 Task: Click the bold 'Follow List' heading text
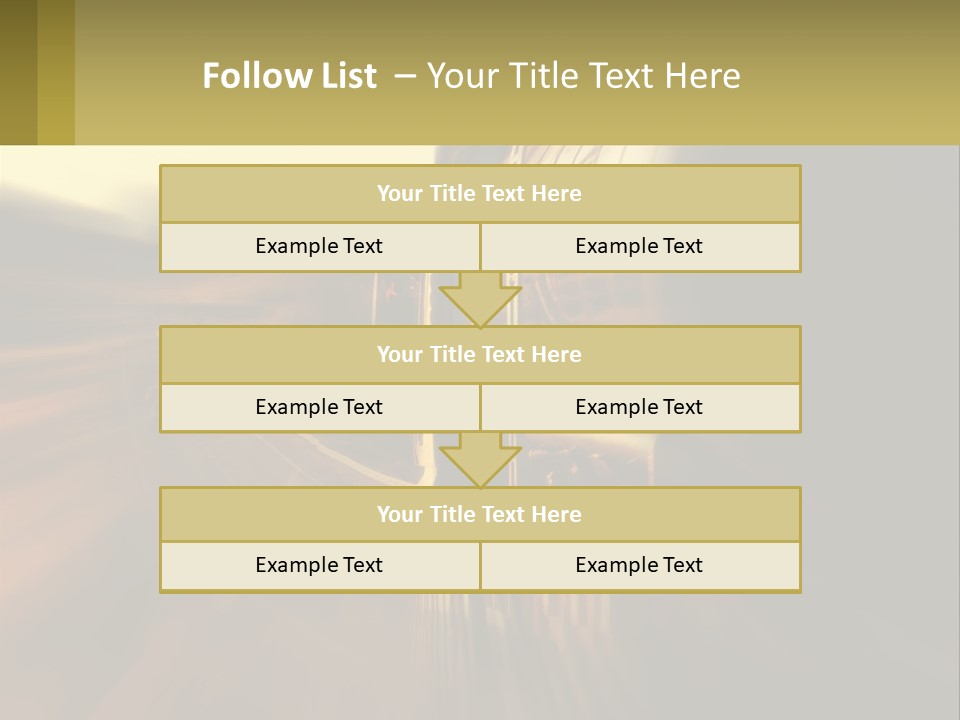[x=289, y=76]
